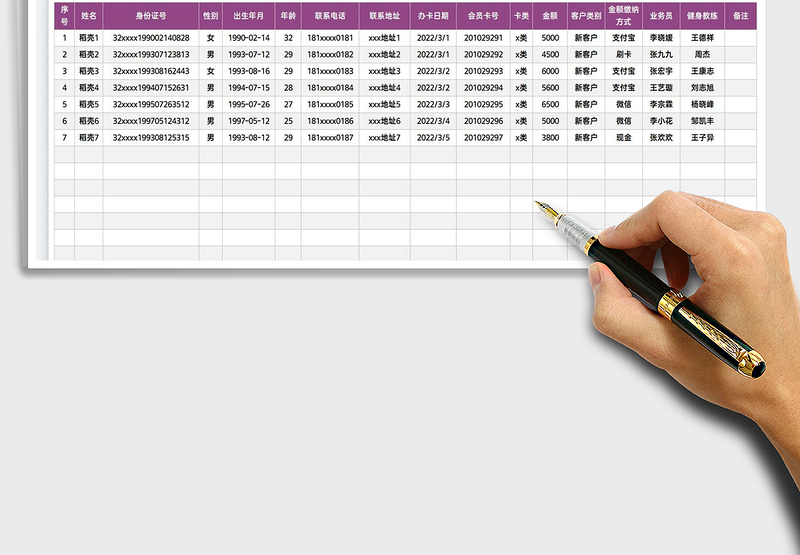Click phone cell 181xxxx0184
Viewport: 800px width, 555px height.
(x=330, y=88)
